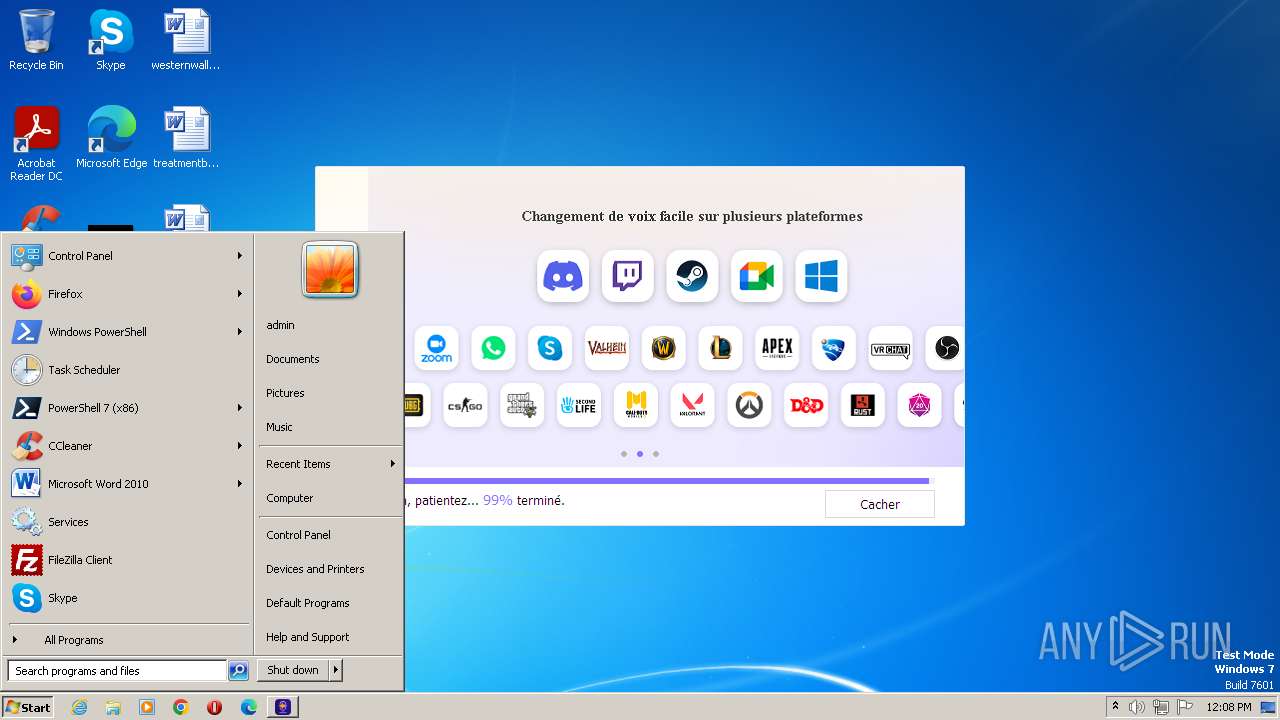Click the Cacher button in installer
The height and width of the screenshot is (720, 1280).
pyautogui.click(x=880, y=504)
